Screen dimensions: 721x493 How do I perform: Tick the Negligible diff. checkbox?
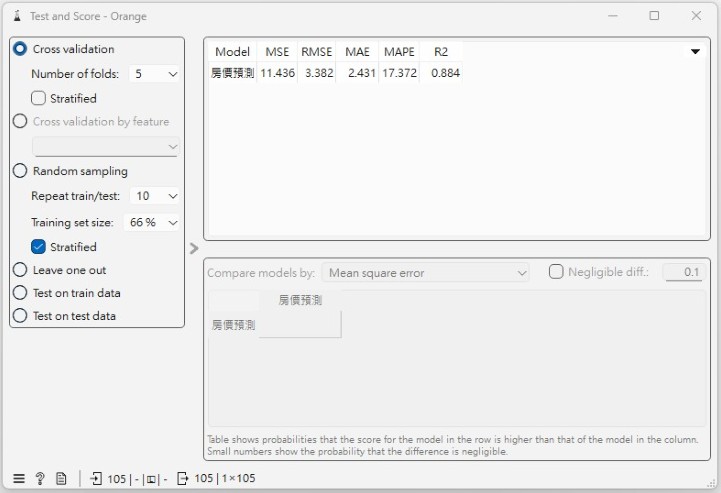(556, 272)
